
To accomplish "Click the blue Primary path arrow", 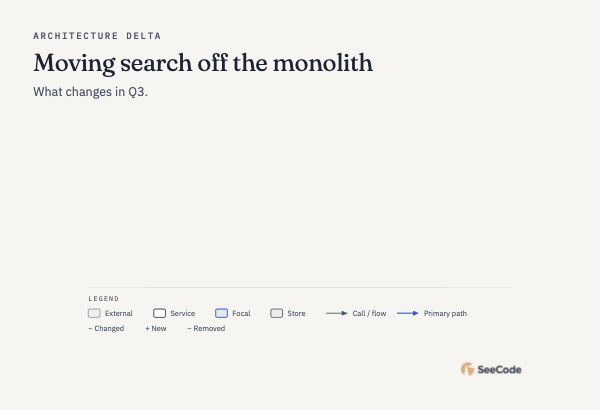I will (x=408, y=313).
